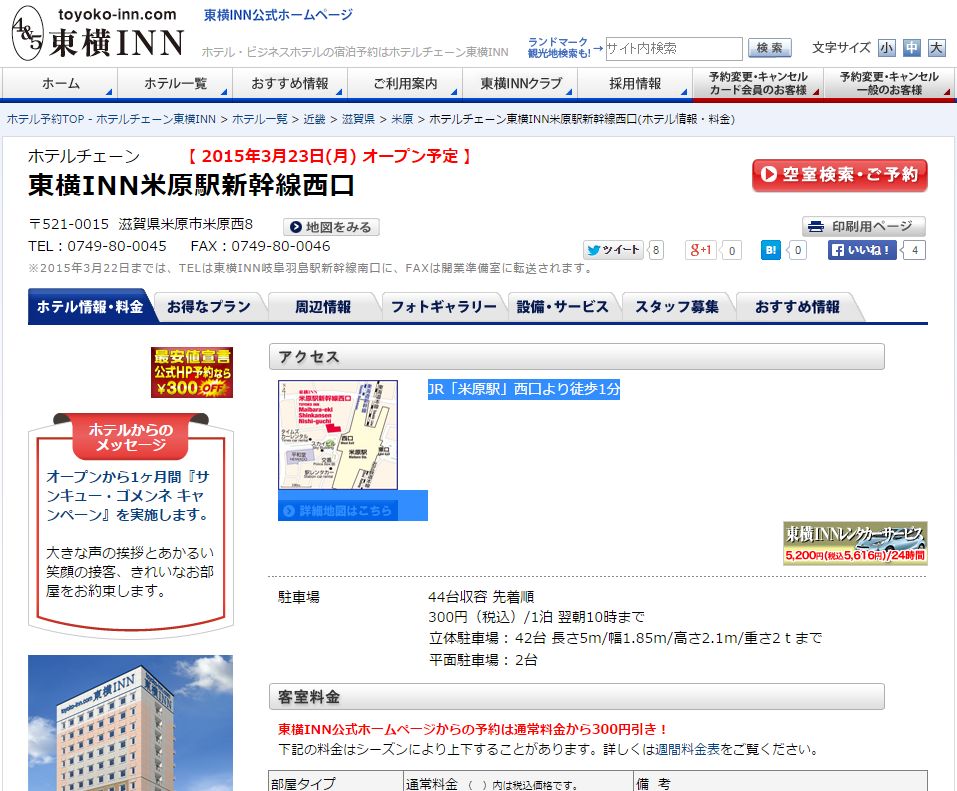Set text size to 中
Image resolution: width=957 pixels, height=791 pixels.
tap(911, 48)
